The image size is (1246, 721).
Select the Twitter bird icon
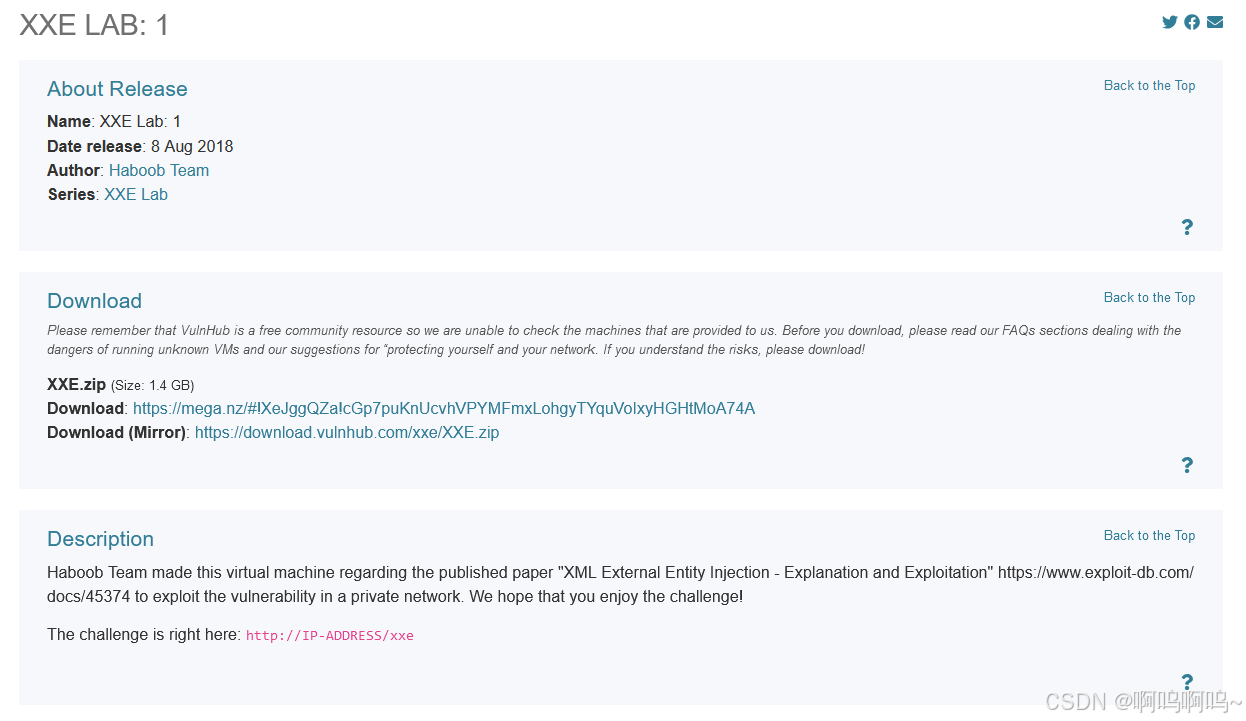[1169, 21]
